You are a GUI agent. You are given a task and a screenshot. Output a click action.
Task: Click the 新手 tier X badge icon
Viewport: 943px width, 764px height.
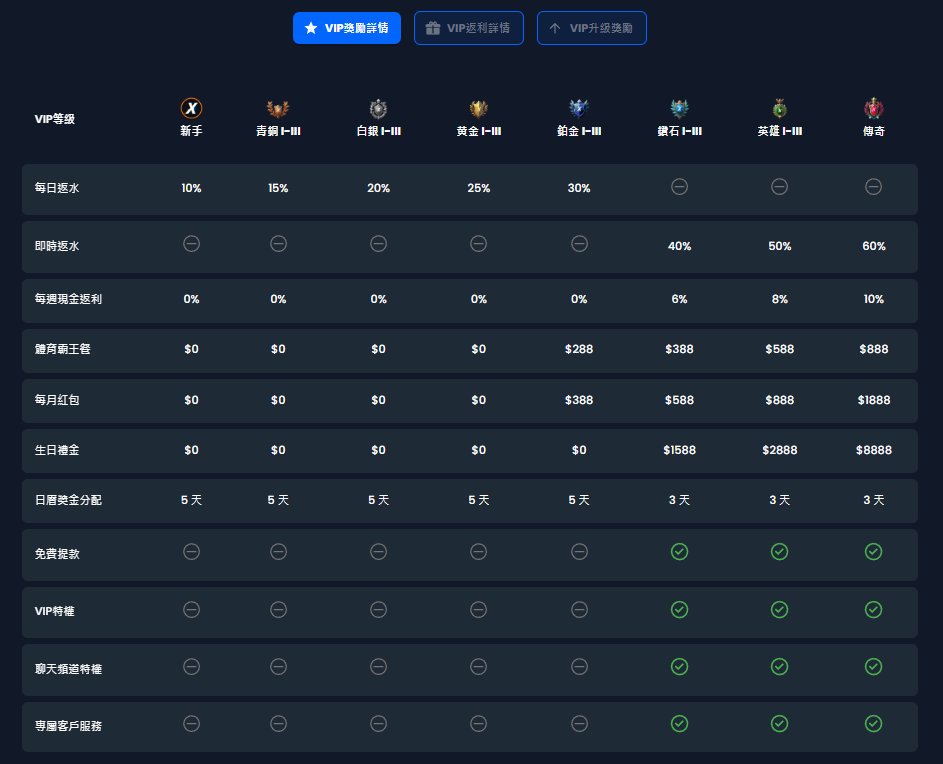coord(191,108)
